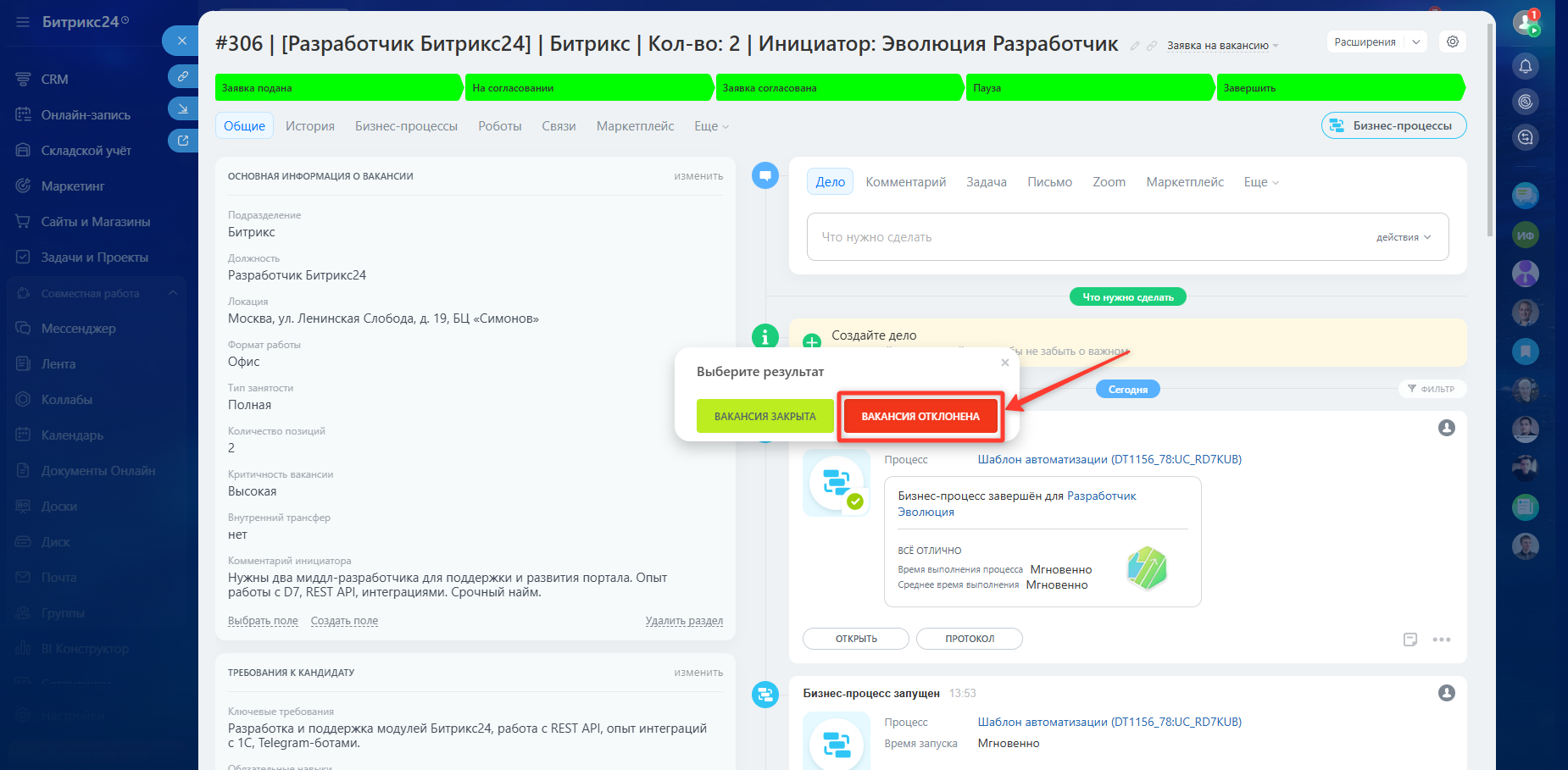
Task: Open Лента feed in sidebar
Action: pyautogui.click(x=58, y=364)
